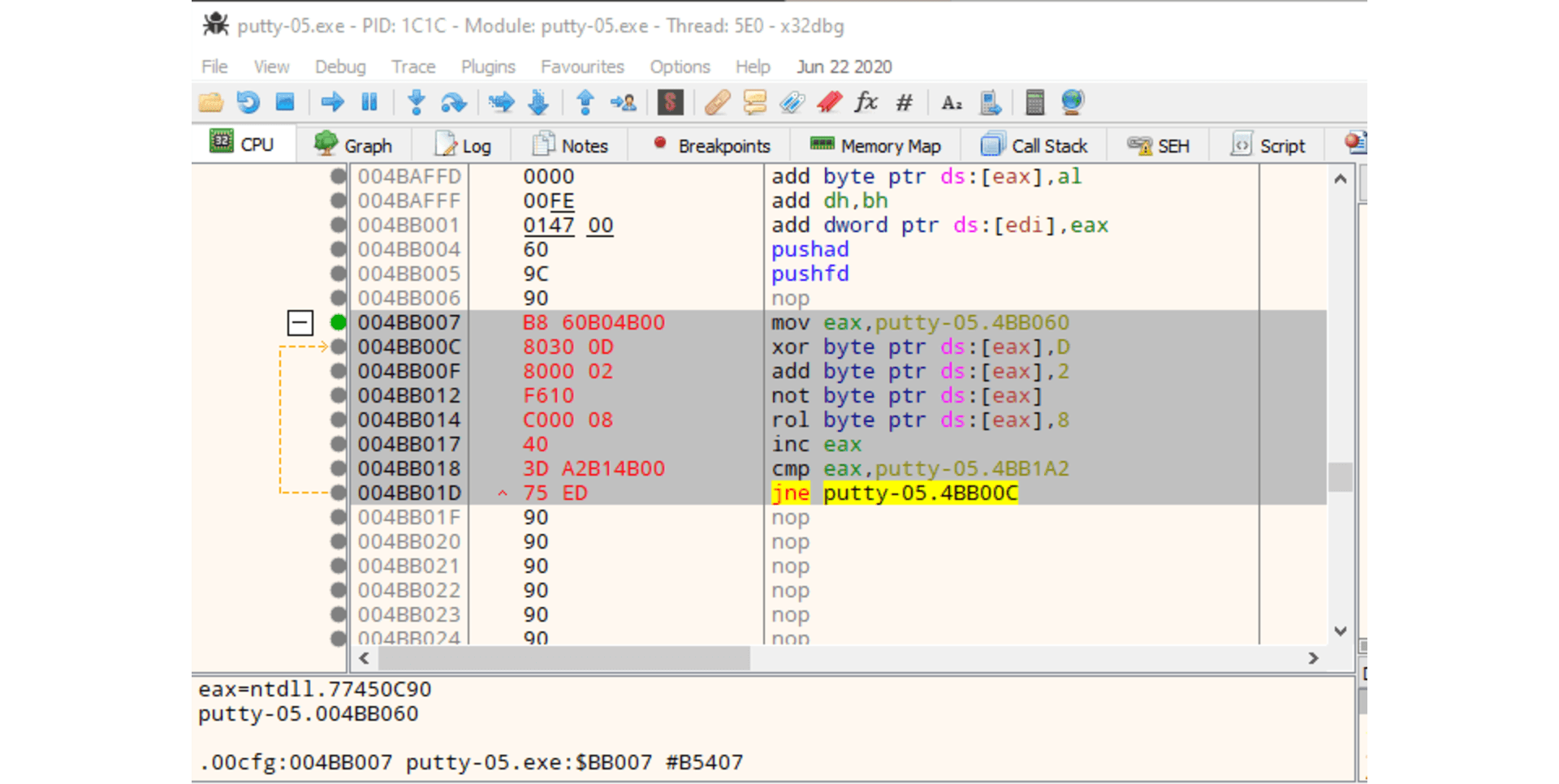Open Labels with the blue tags icon
Viewport: 1559px width, 784px height.
[792, 102]
